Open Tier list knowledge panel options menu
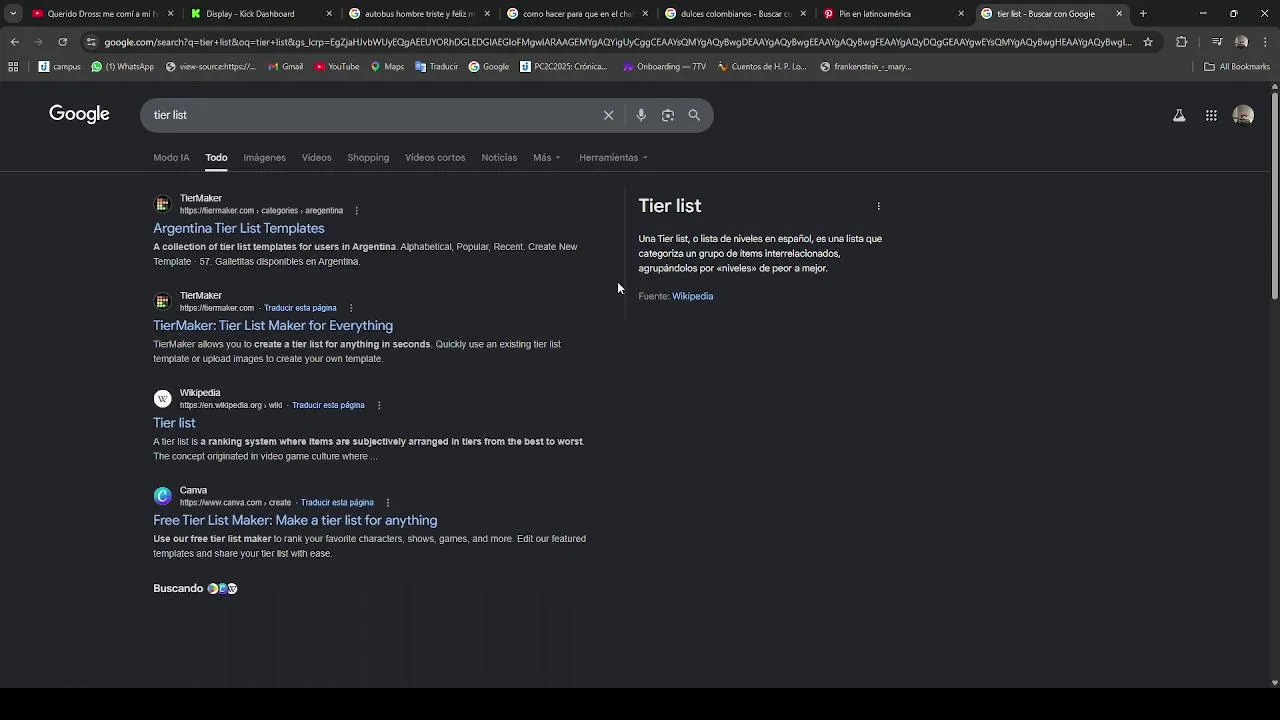The height and width of the screenshot is (720, 1280). (879, 206)
